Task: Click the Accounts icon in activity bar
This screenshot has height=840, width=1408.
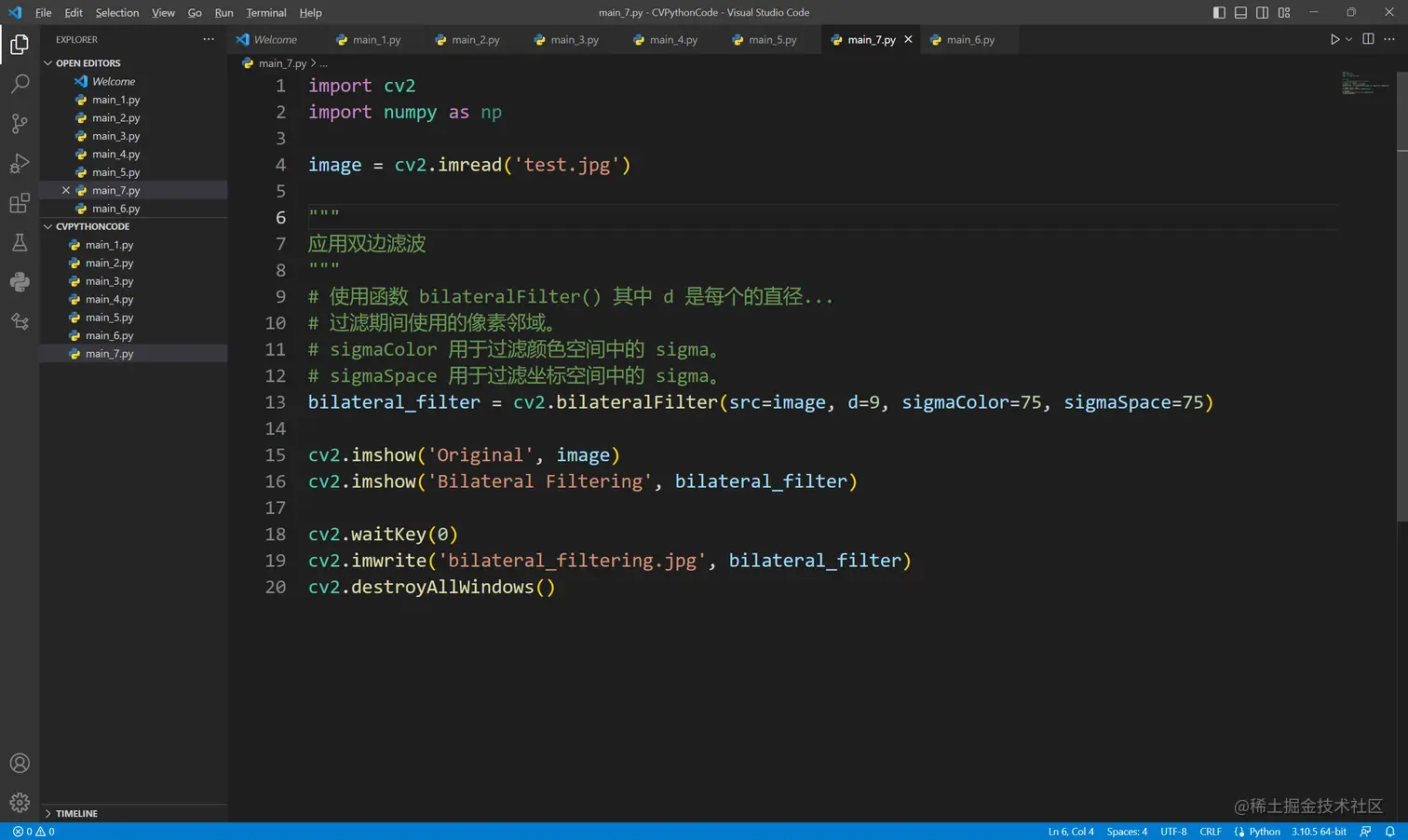Action: tap(20, 764)
